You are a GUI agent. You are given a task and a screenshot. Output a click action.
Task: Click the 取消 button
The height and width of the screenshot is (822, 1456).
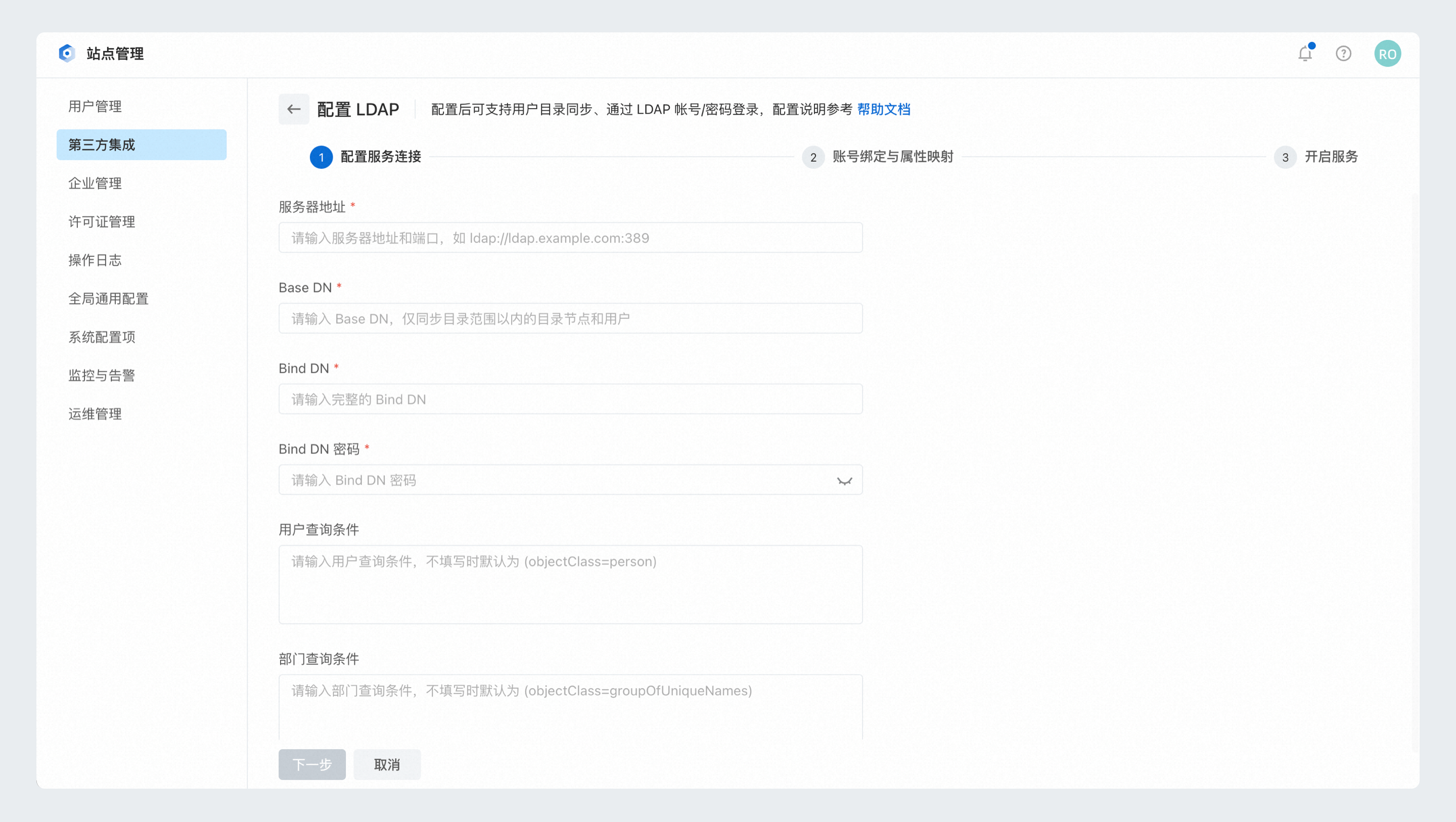pyautogui.click(x=387, y=764)
